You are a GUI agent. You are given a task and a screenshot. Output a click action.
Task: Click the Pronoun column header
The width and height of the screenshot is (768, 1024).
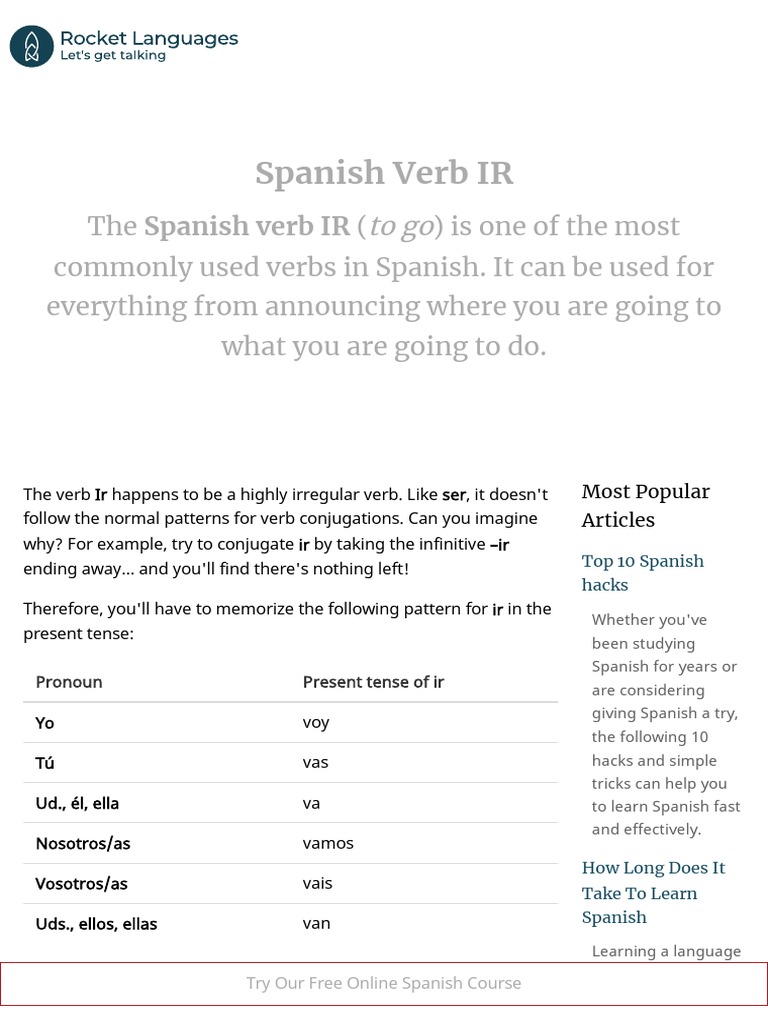click(69, 682)
